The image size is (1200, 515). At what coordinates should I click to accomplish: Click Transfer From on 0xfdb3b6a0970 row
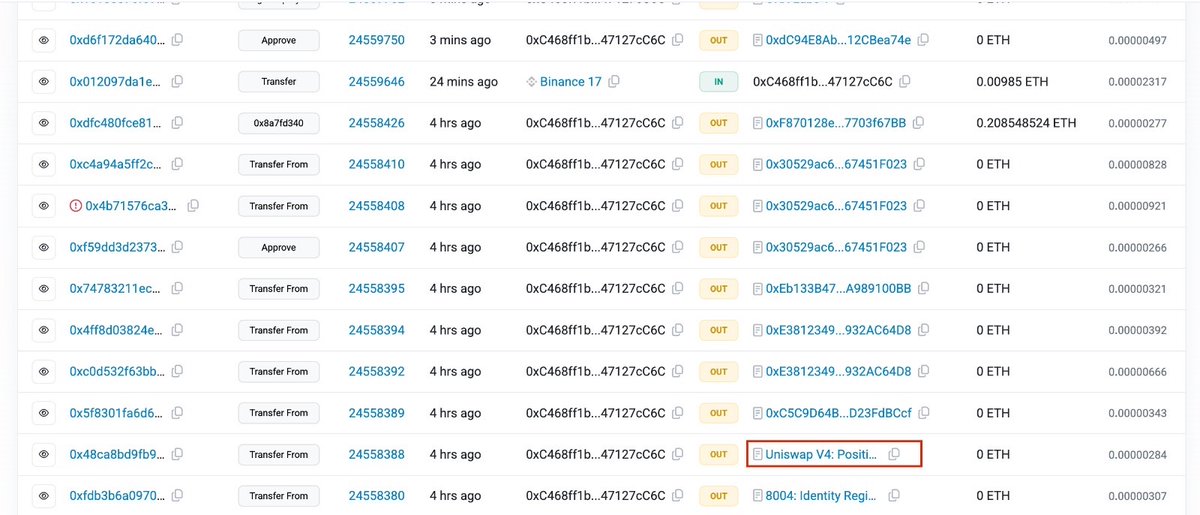pos(279,496)
